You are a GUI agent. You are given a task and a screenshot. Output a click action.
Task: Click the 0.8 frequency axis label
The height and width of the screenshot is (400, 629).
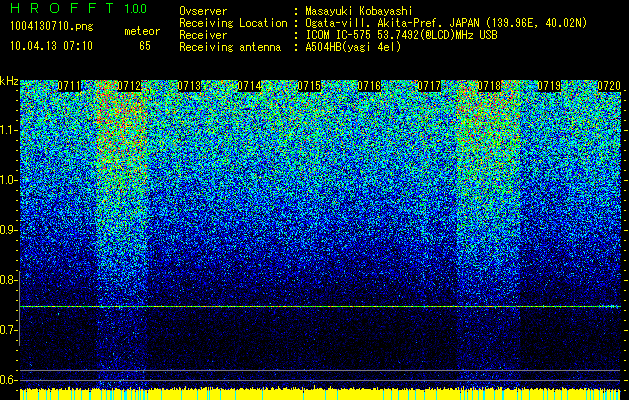pos(8,280)
